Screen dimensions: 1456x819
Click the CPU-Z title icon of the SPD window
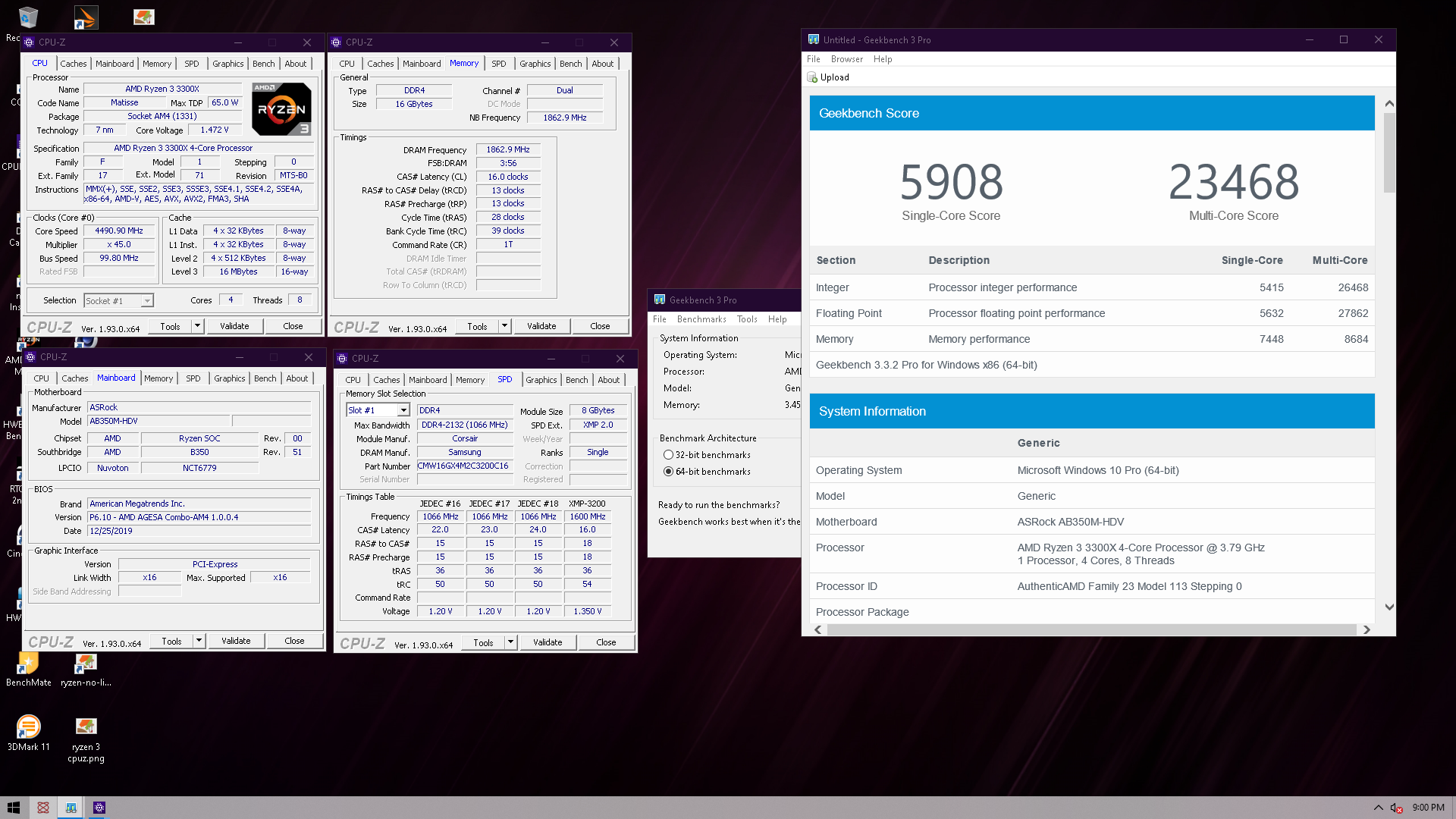(x=342, y=359)
